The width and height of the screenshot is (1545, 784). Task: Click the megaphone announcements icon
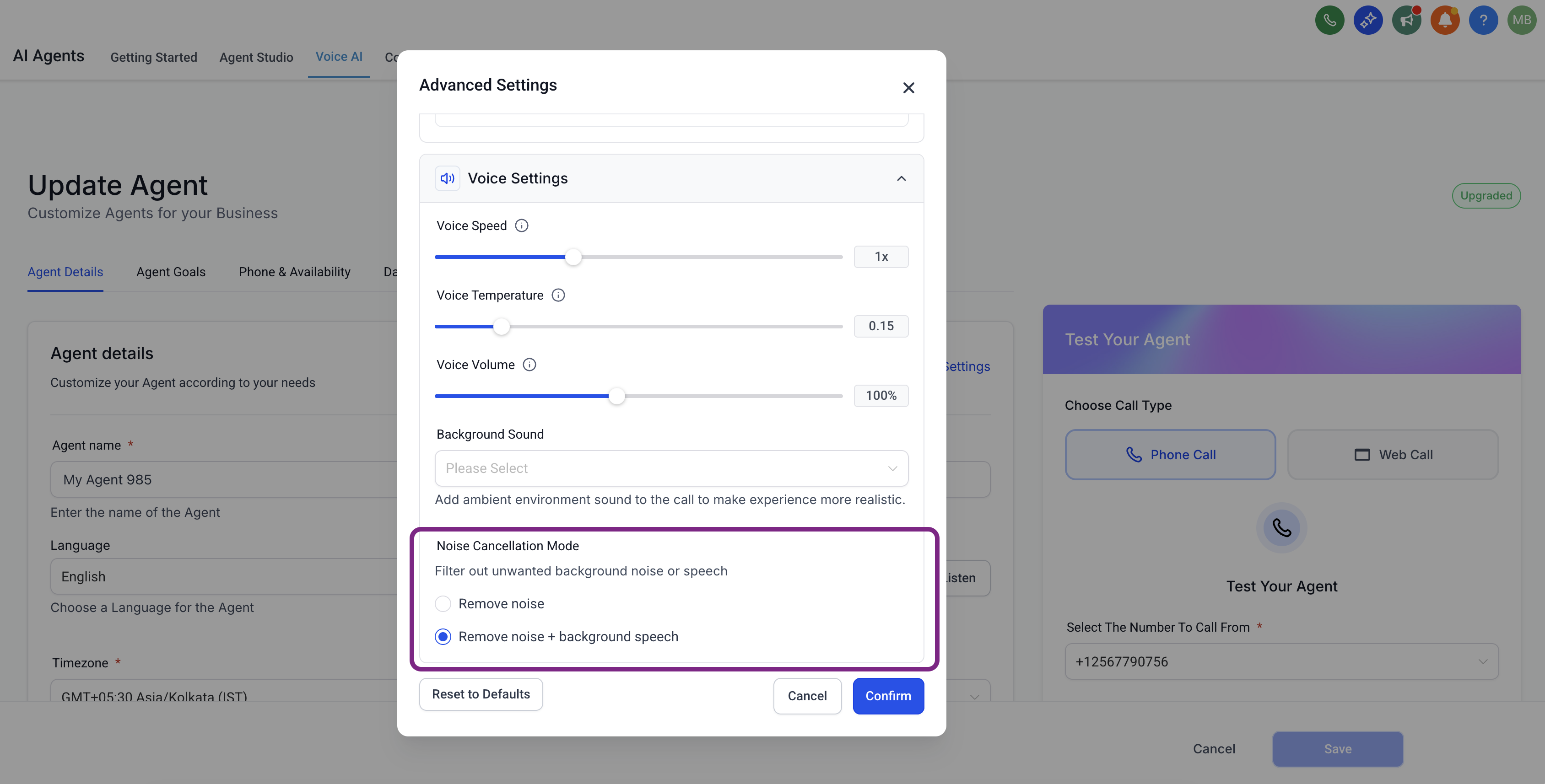1406,21
